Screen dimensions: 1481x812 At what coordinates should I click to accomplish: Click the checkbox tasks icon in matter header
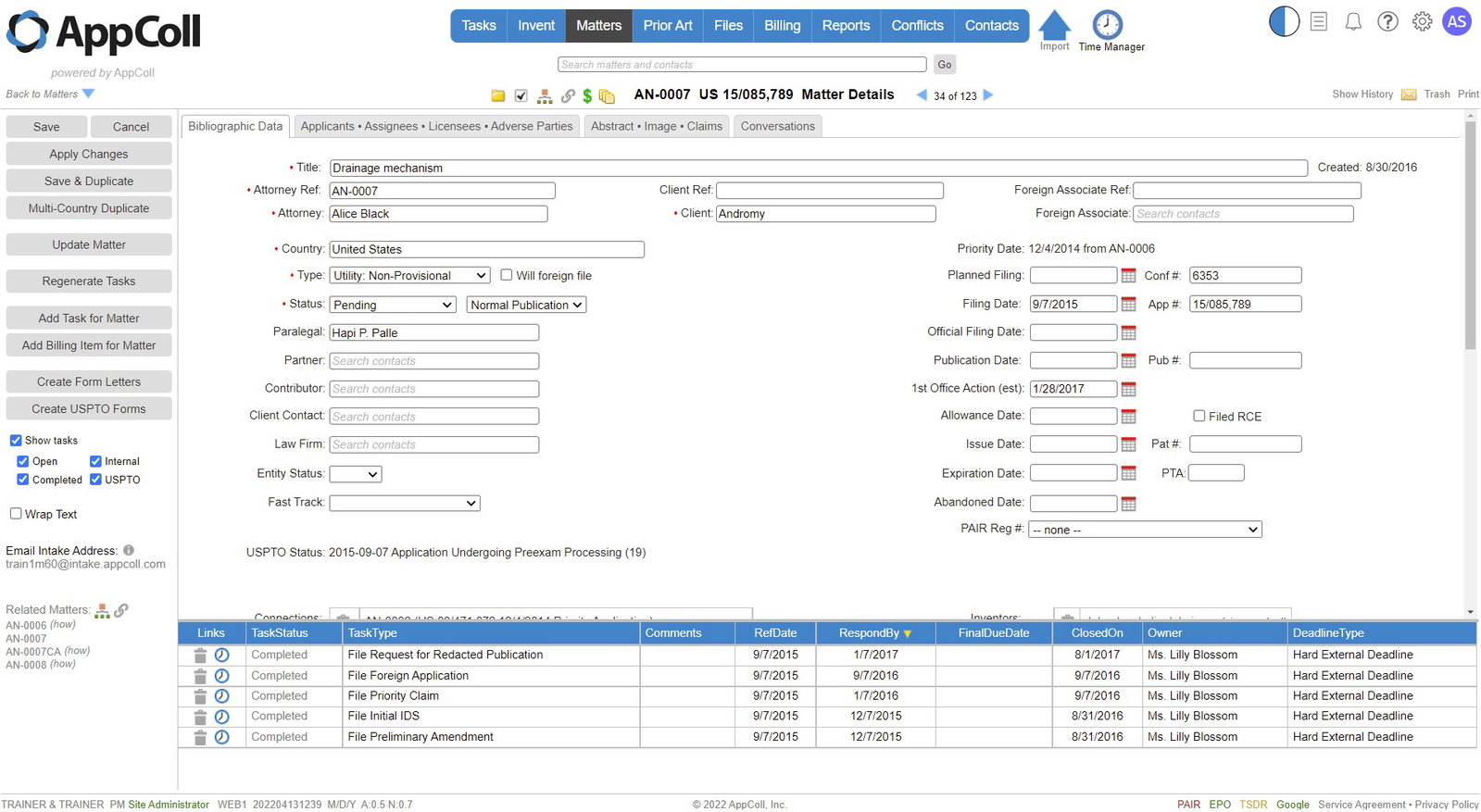coord(521,95)
